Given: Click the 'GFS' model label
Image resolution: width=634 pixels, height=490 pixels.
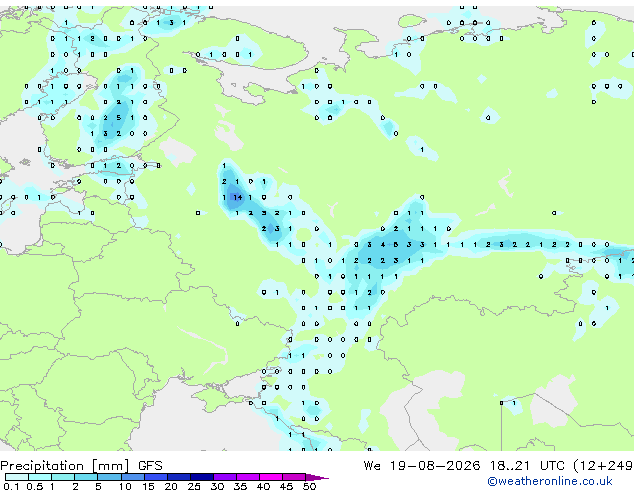Looking at the screenshot, I should 150,466.
